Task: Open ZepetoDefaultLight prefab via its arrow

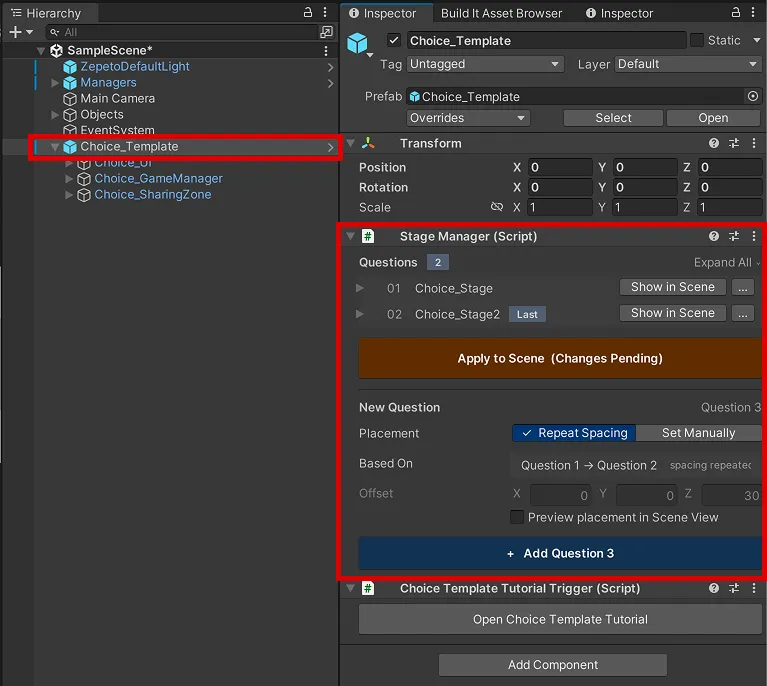Action: 331,67
